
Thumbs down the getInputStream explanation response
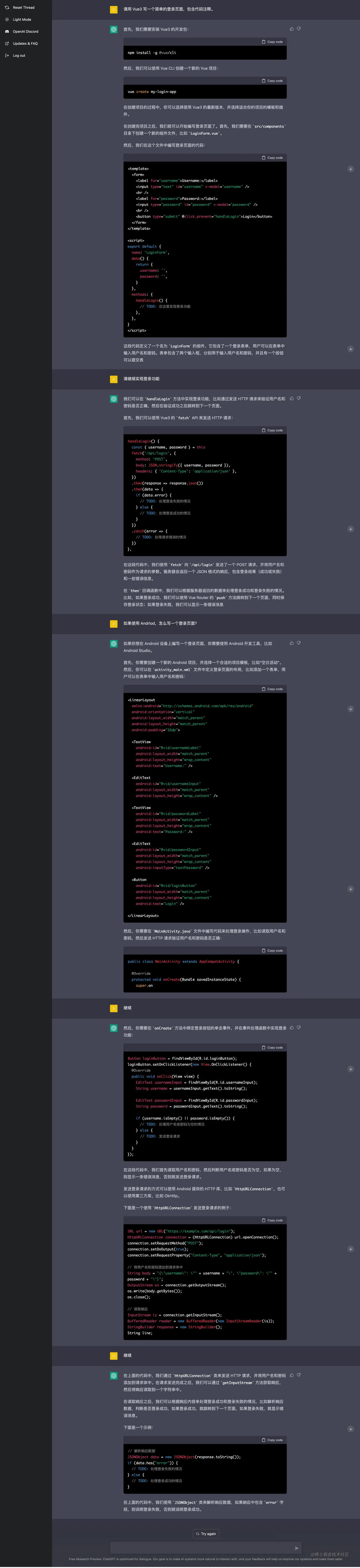pos(299,1375)
